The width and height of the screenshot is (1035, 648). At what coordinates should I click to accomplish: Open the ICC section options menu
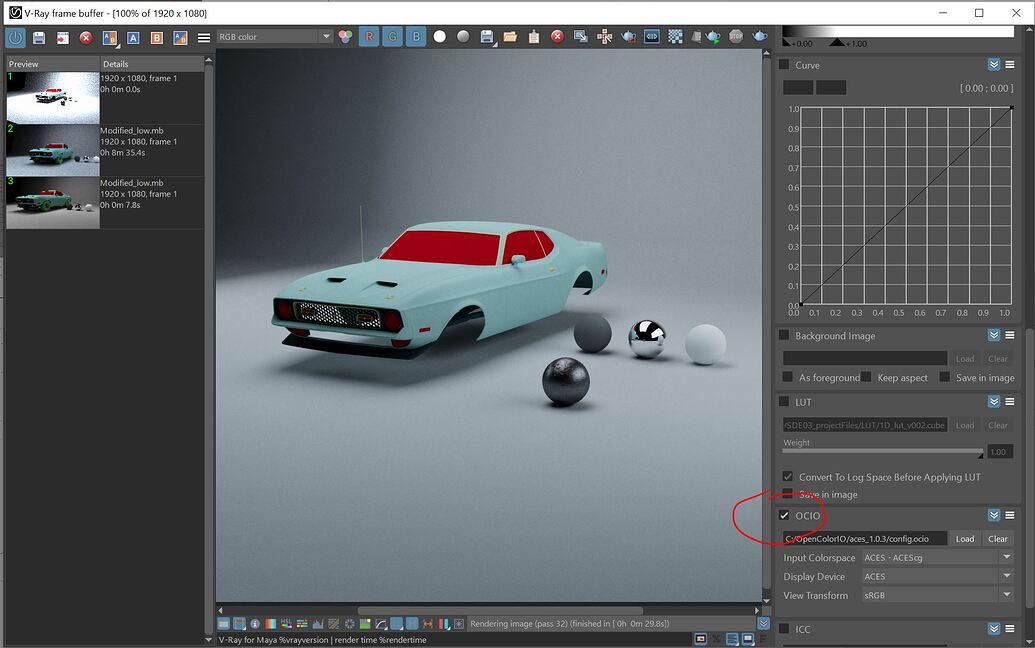pyautogui.click(x=1010, y=629)
